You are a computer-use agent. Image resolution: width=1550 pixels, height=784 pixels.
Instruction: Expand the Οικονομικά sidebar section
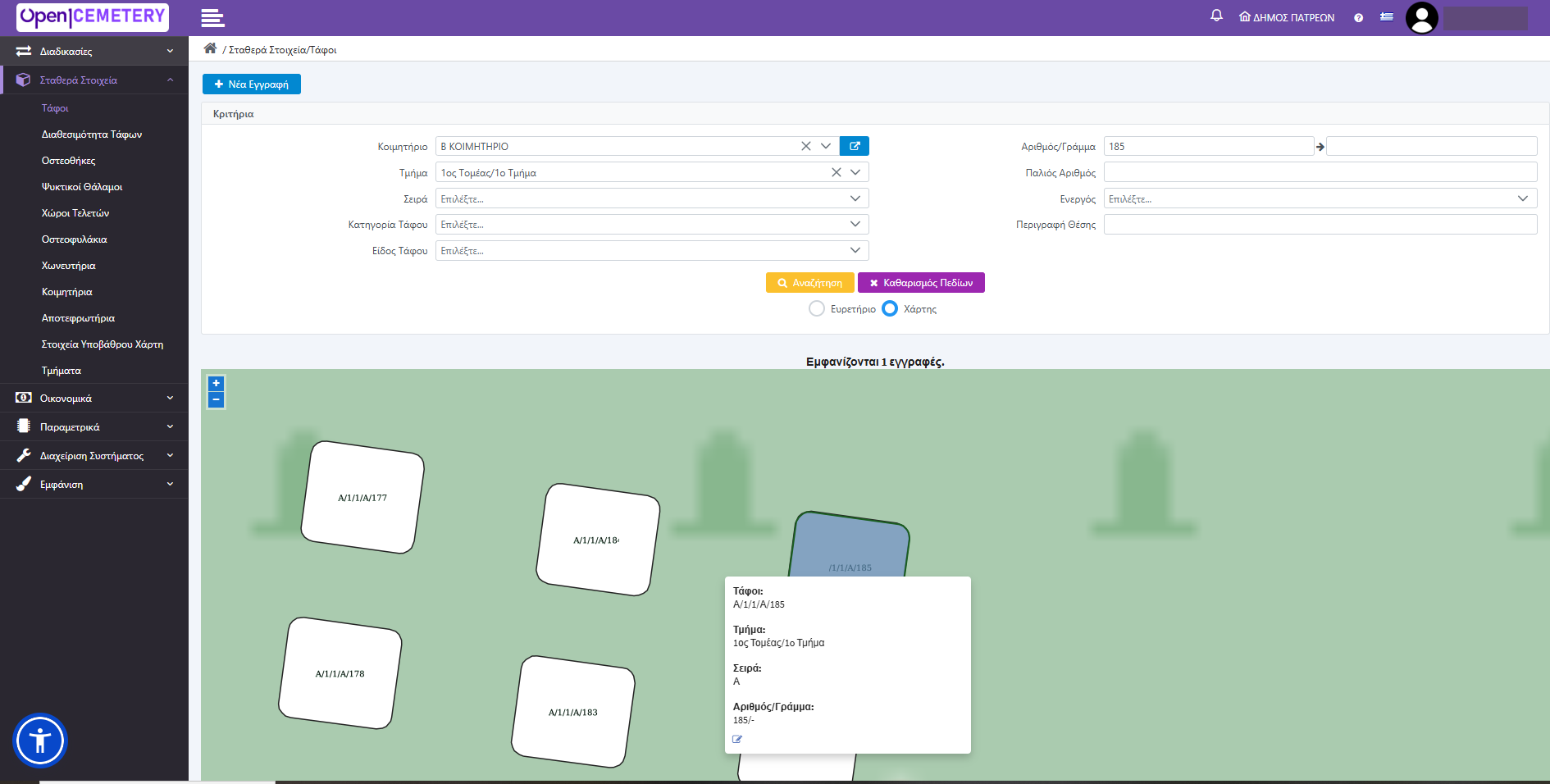click(94, 399)
